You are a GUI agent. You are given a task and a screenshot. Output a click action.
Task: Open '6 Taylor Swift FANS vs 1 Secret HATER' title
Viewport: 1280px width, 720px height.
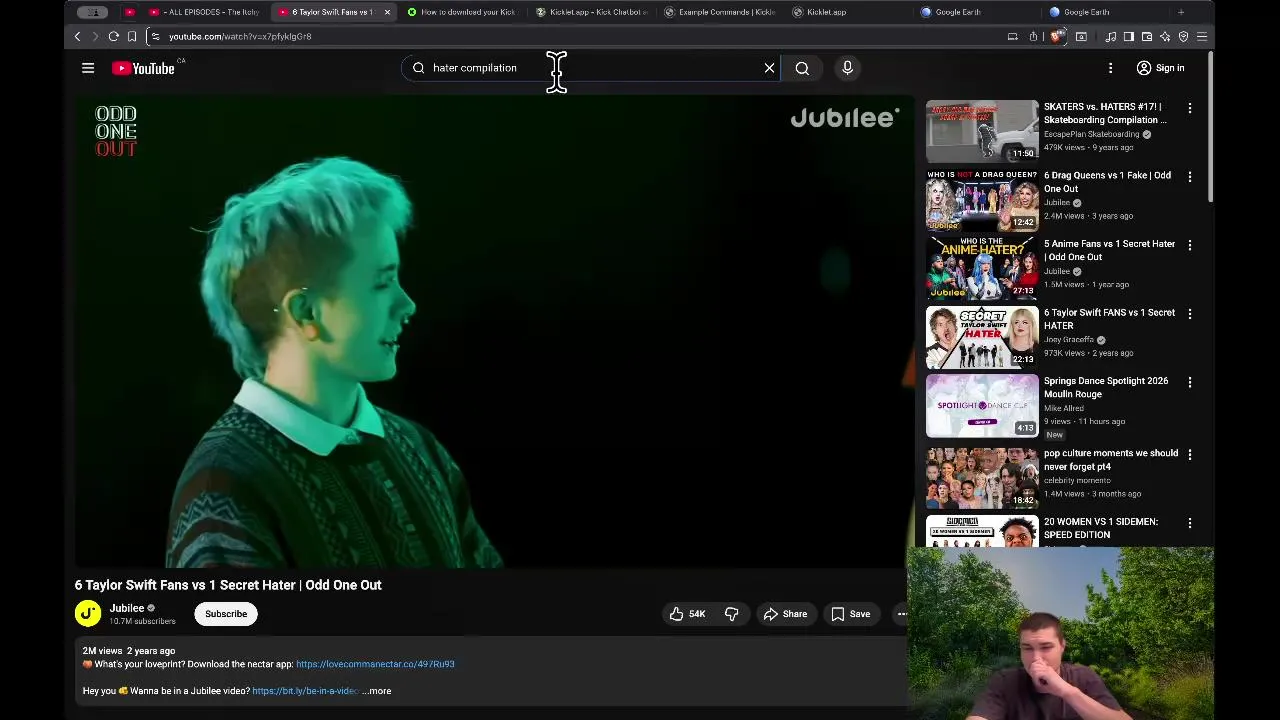(1109, 319)
